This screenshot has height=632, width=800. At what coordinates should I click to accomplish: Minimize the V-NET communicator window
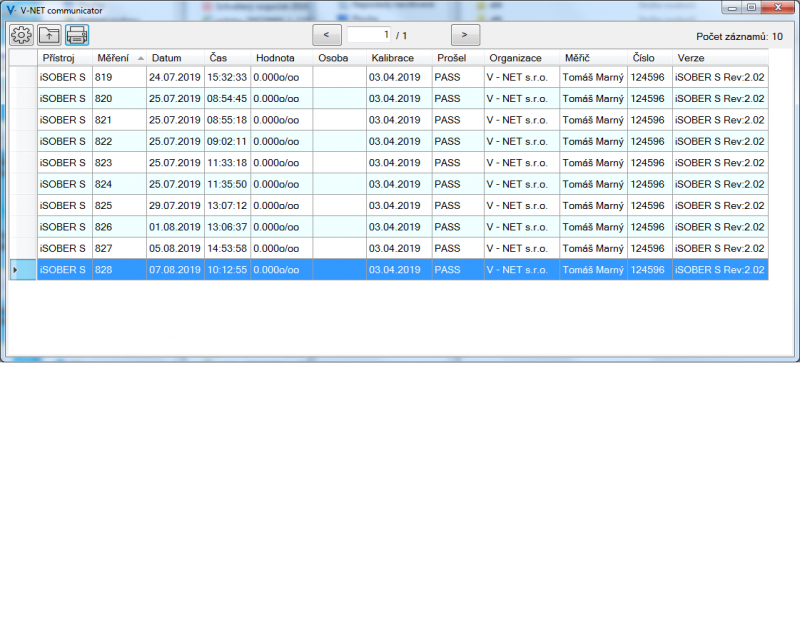tap(733, 7)
